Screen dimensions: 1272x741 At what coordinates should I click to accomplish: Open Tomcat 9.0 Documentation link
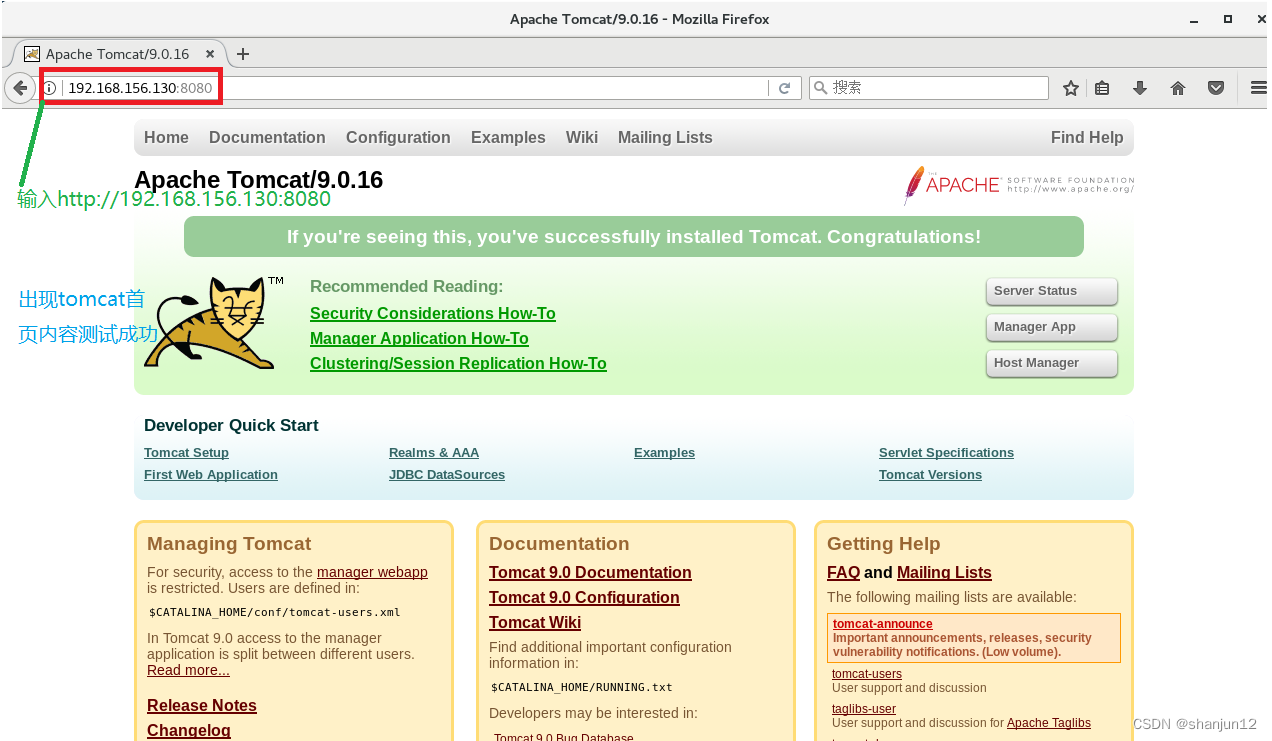pos(590,573)
